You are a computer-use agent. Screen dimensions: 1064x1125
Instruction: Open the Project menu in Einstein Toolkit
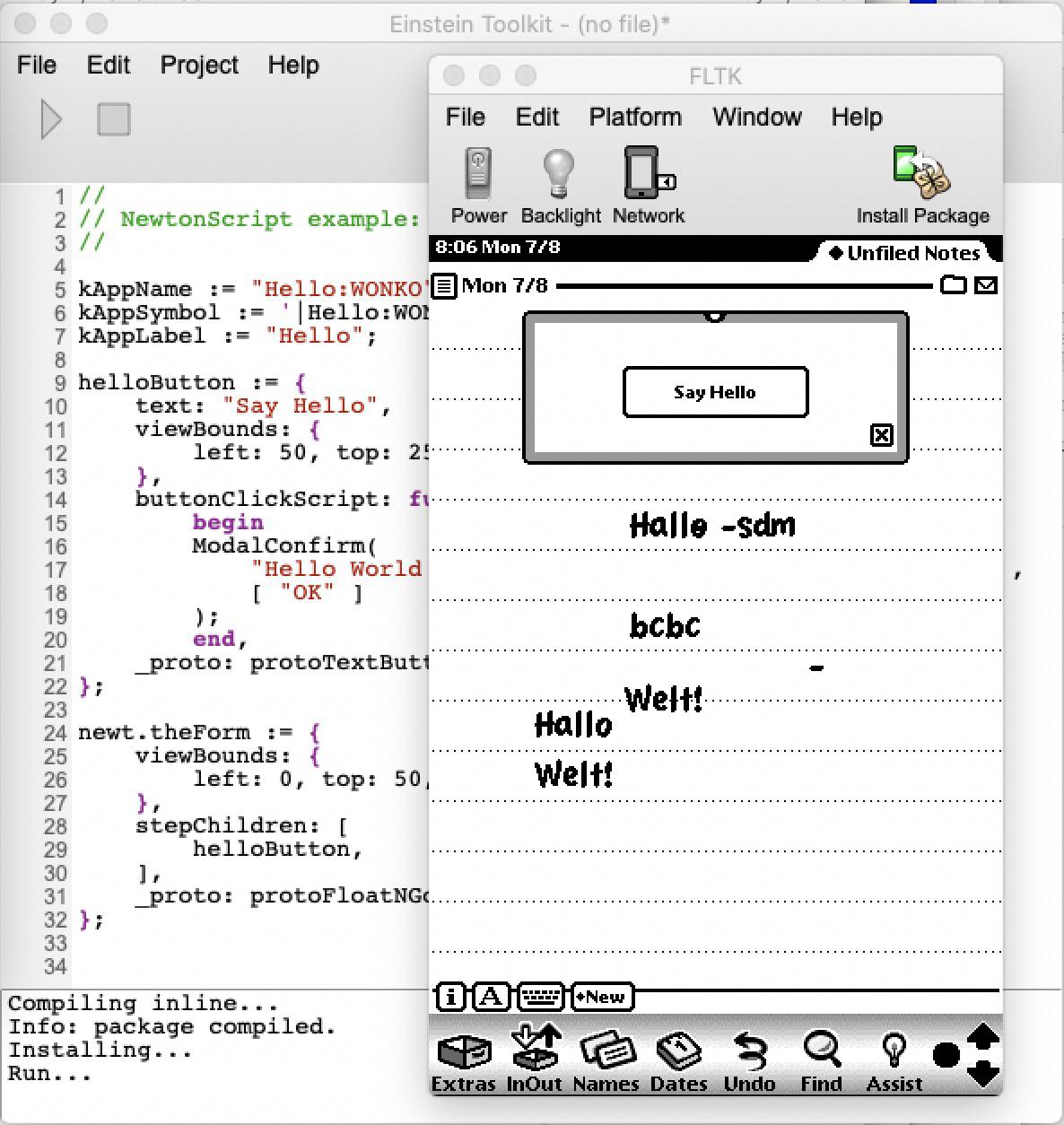tap(199, 65)
